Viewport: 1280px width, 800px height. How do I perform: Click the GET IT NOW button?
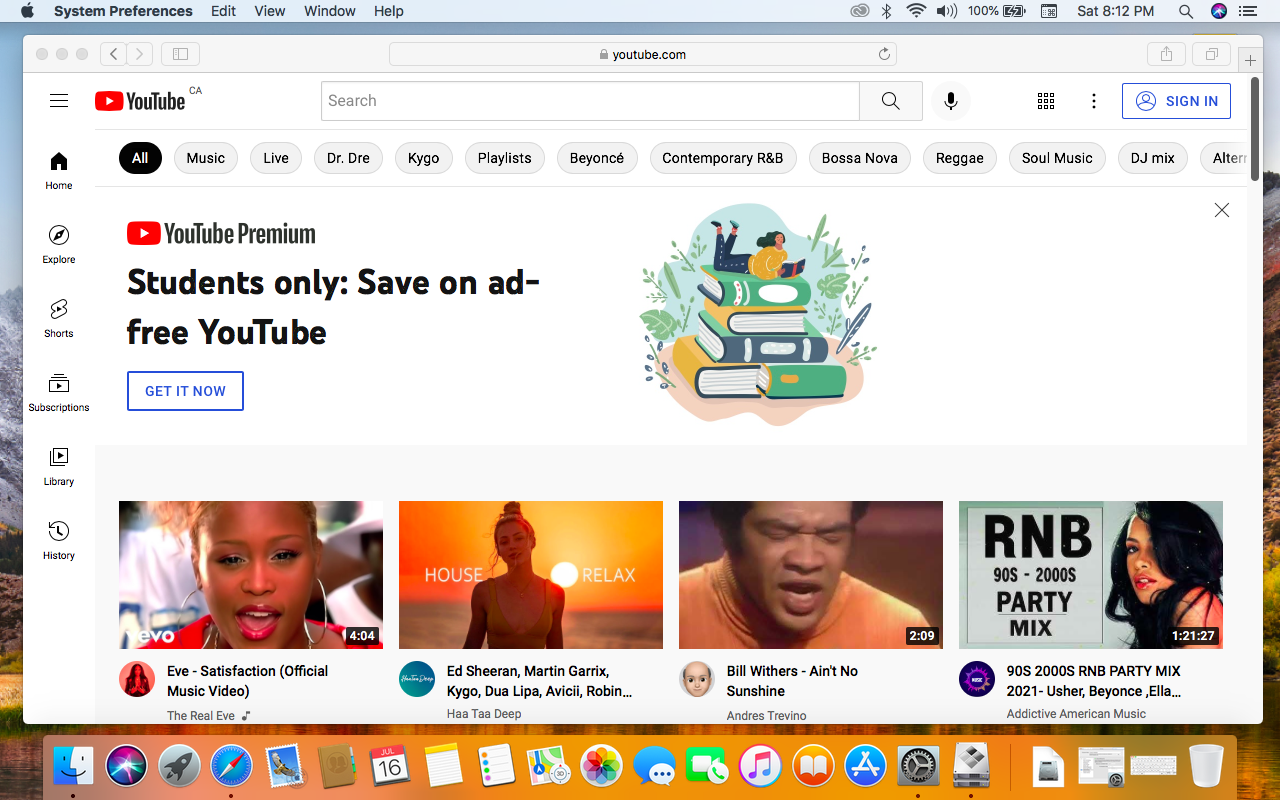pyautogui.click(x=185, y=391)
